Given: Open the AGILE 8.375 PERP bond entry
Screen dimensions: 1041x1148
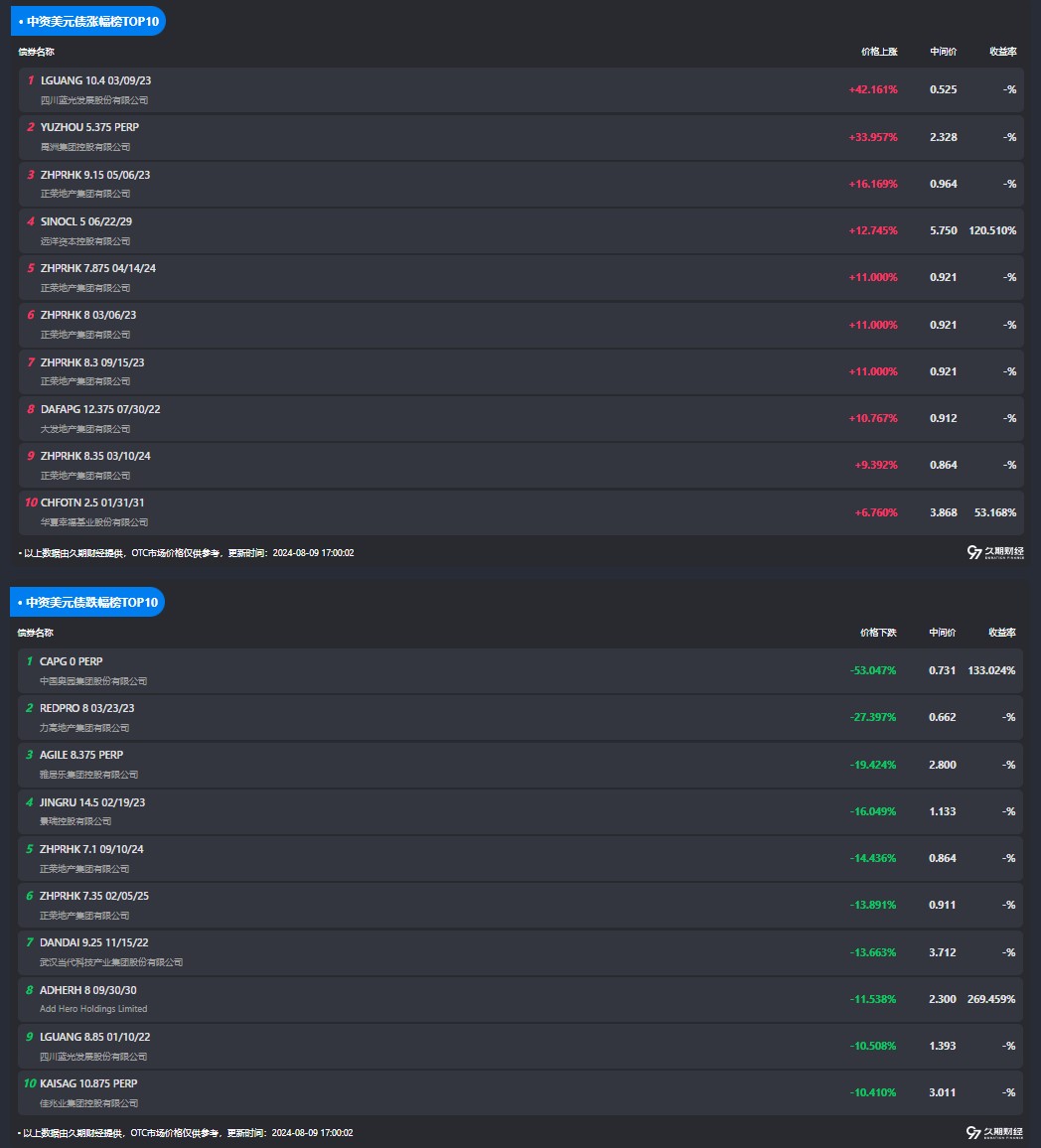Looking at the screenshot, I should tap(81, 755).
